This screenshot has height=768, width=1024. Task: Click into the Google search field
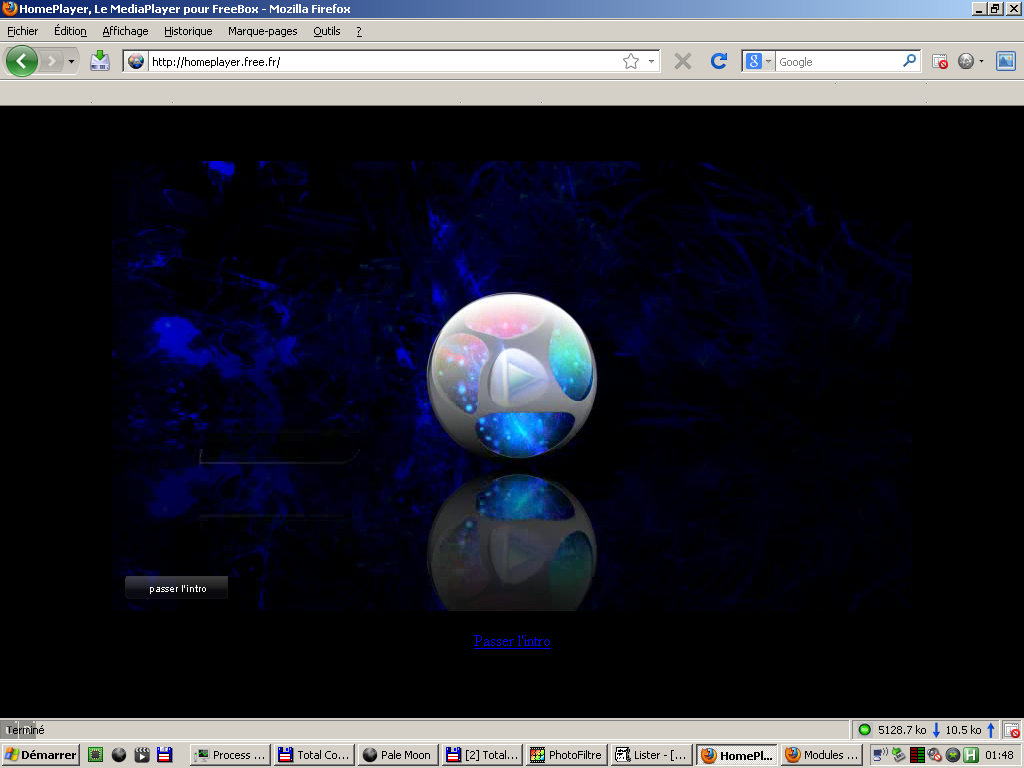(x=839, y=61)
